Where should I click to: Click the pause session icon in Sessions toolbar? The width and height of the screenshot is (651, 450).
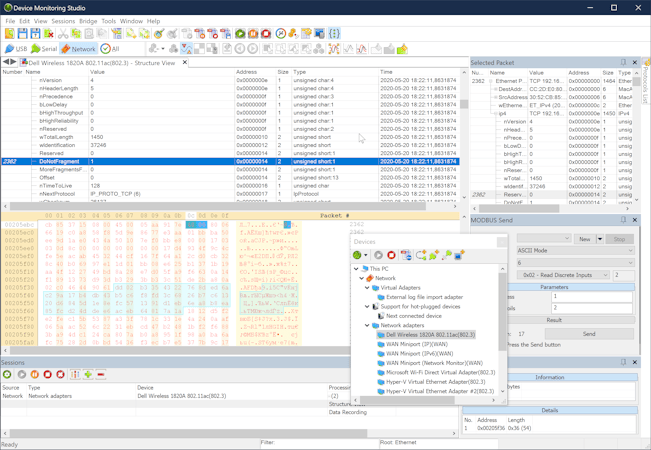coord(35,375)
